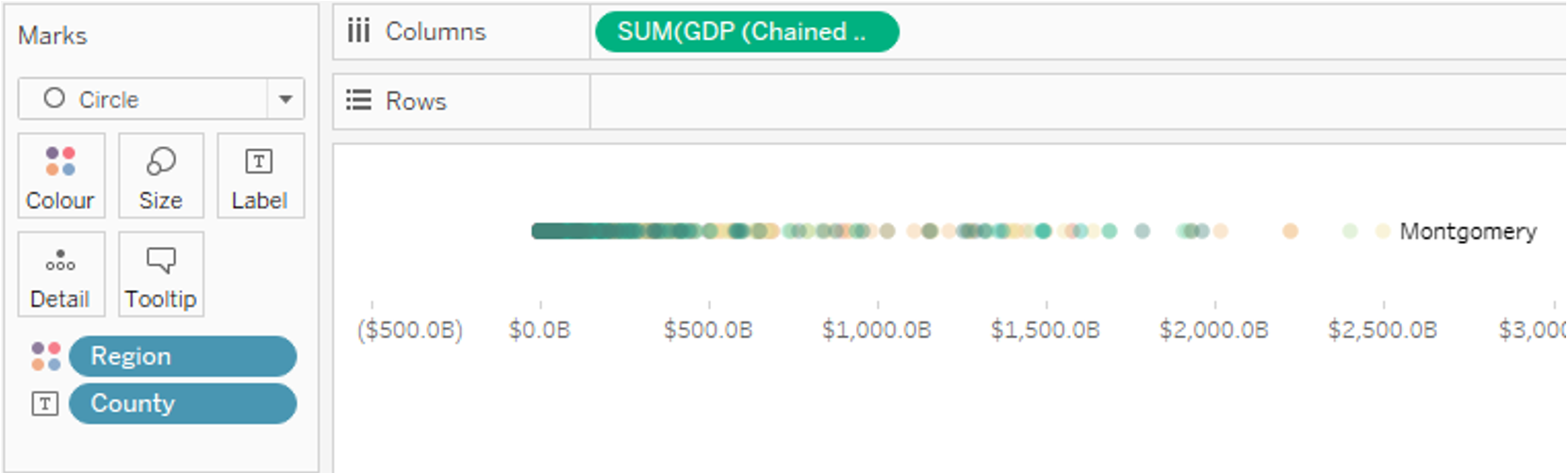Select the Region pill on Marks card
This screenshot has width=1568, height=473.
[x=182, y=356]
